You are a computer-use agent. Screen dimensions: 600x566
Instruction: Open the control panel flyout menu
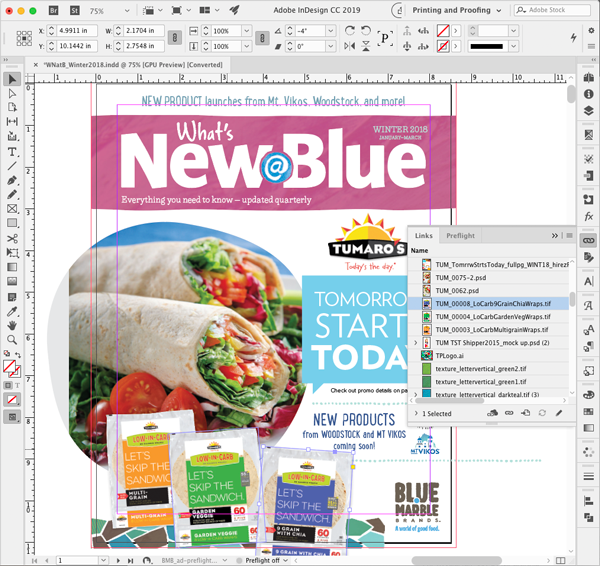(x=591, y=46)
